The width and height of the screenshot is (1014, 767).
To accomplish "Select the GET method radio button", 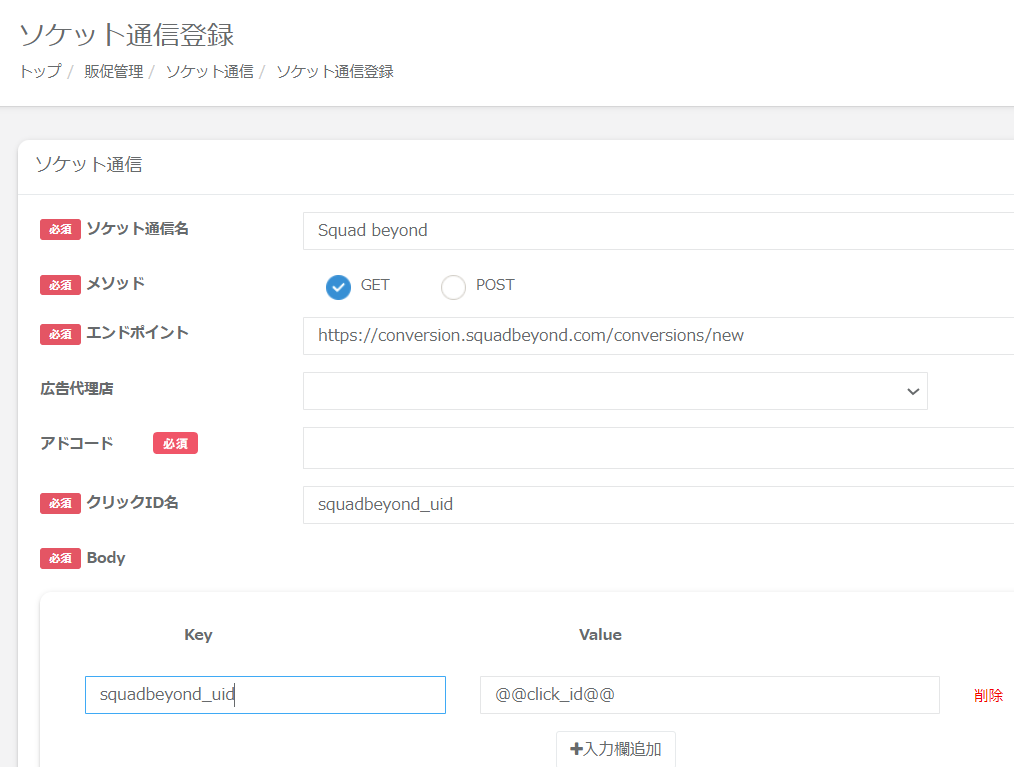I will click(339, 287).
